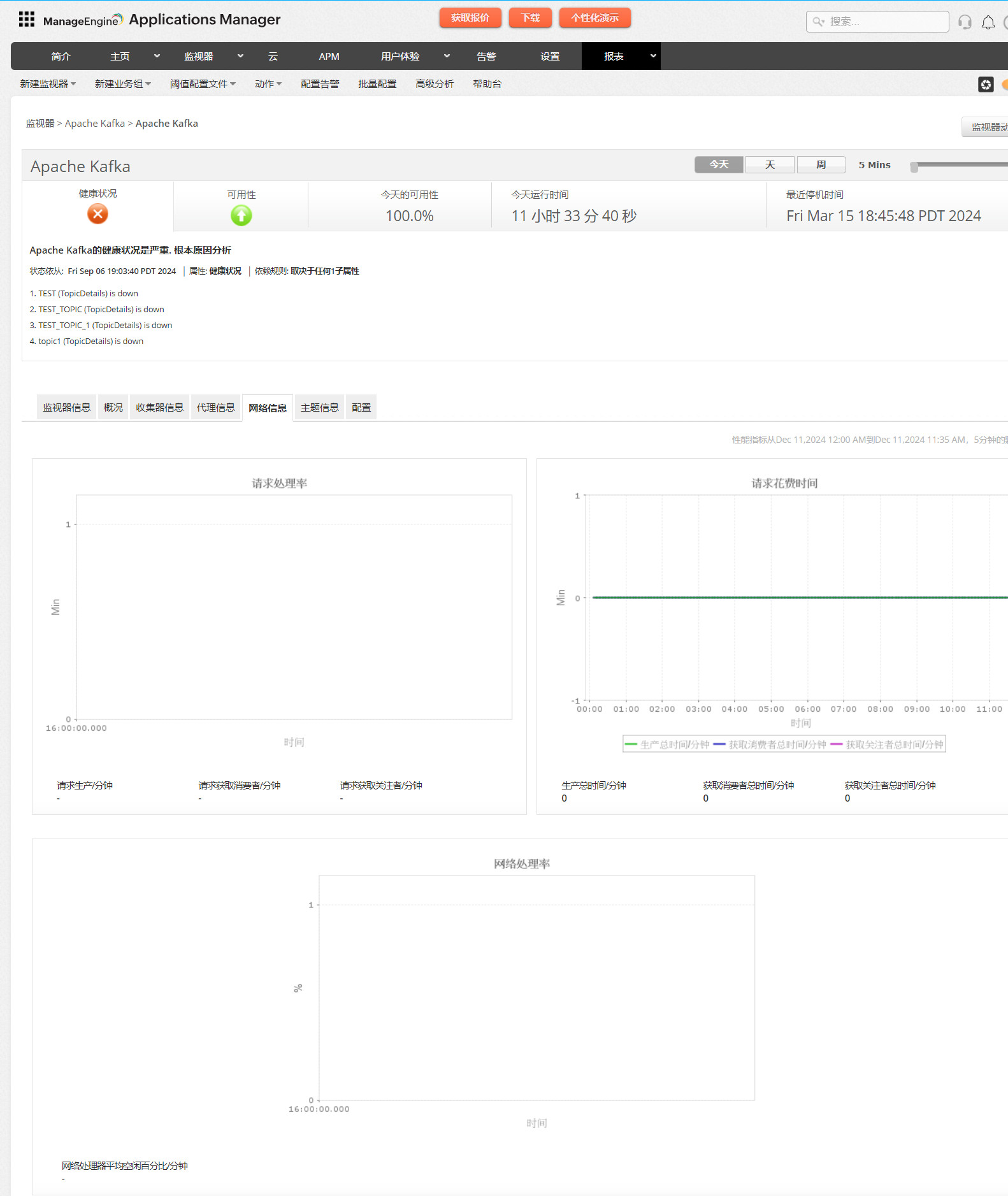Click ManageEngine Applications Manager logo
Viewport: 1008px width, 1196px height.
click(x=162, y=20)
